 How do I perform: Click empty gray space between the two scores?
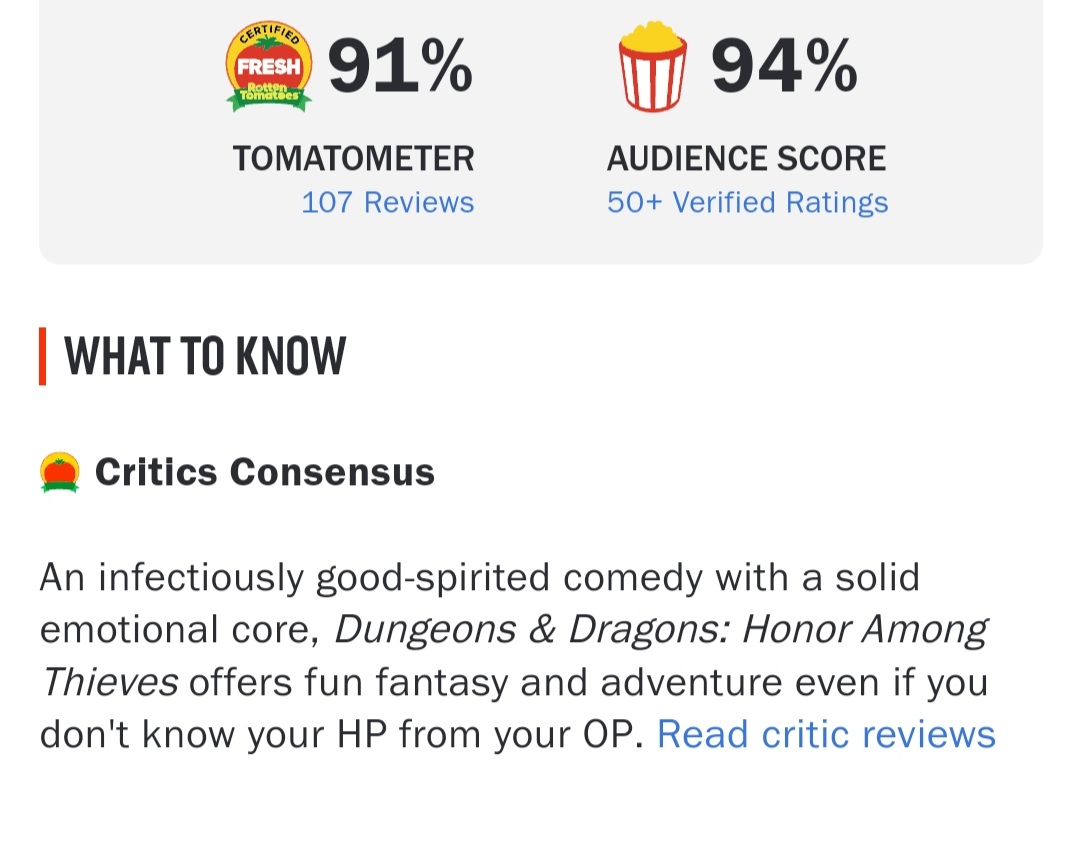[540, 120]
